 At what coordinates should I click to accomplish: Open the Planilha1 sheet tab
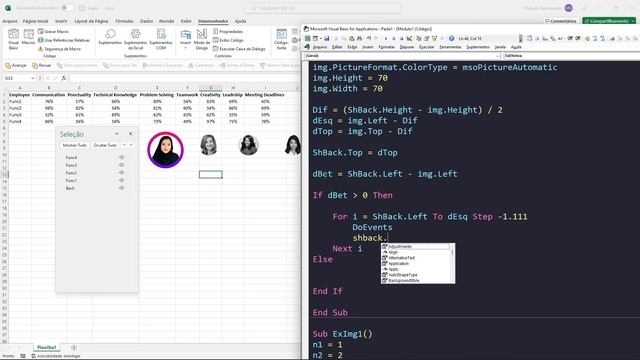click(47, 347)
